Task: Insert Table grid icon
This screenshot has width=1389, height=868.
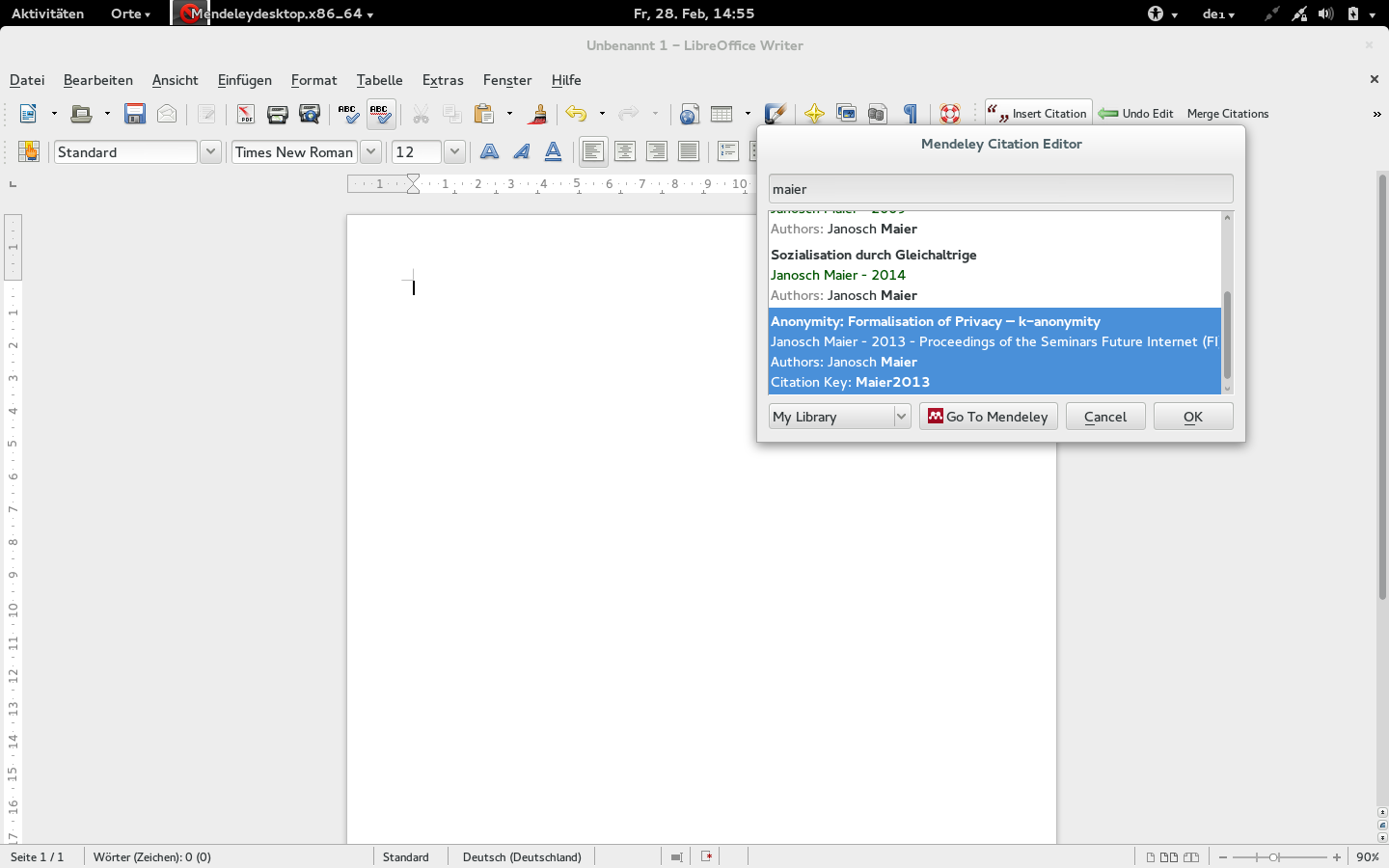Action: [x=722, y=114]
